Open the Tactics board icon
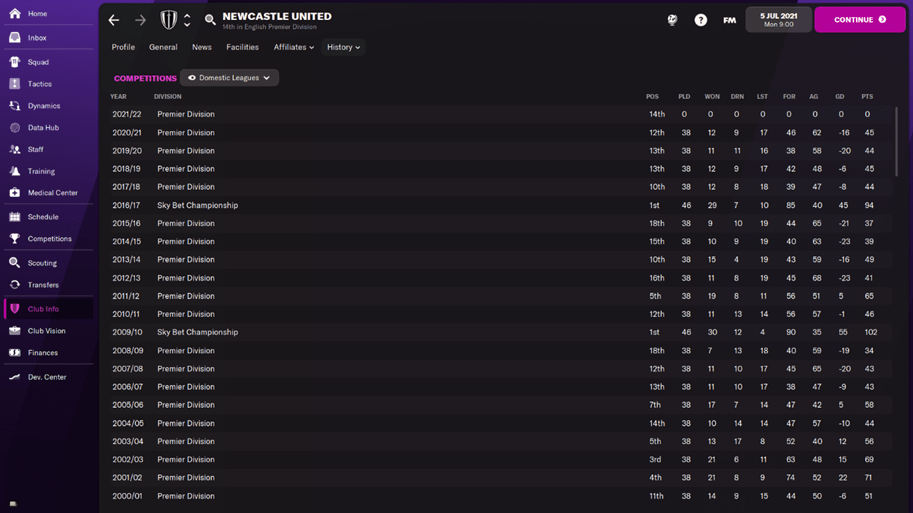The height and width of the screenshot is (513, 913). click(x=15, y=84)
